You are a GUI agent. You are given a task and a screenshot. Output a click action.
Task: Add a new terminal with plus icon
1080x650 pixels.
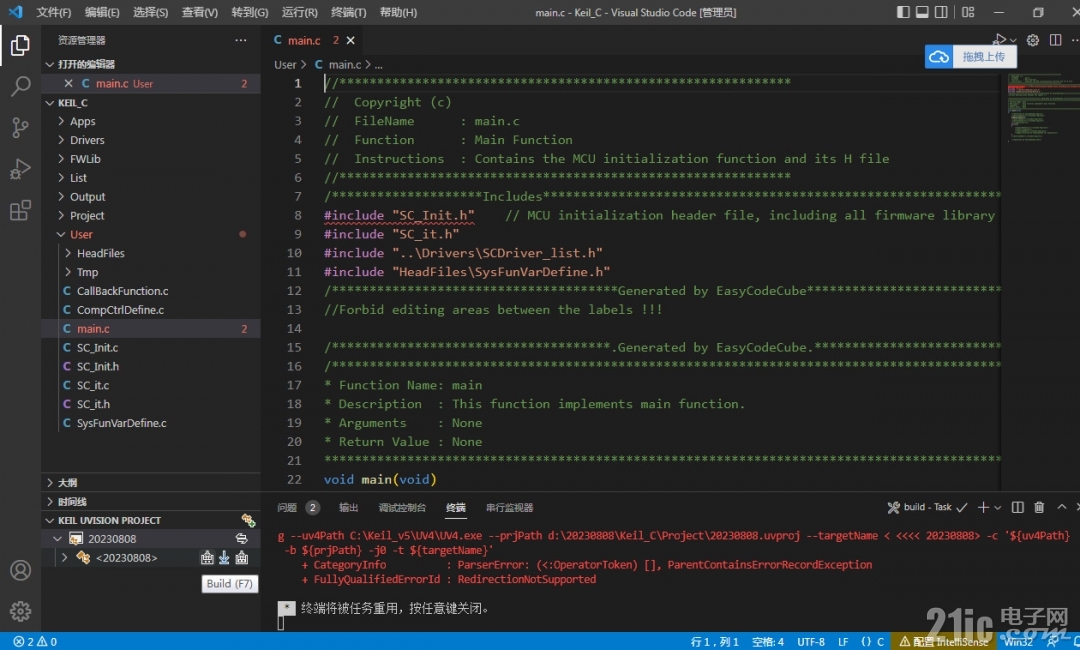[983, 507]
